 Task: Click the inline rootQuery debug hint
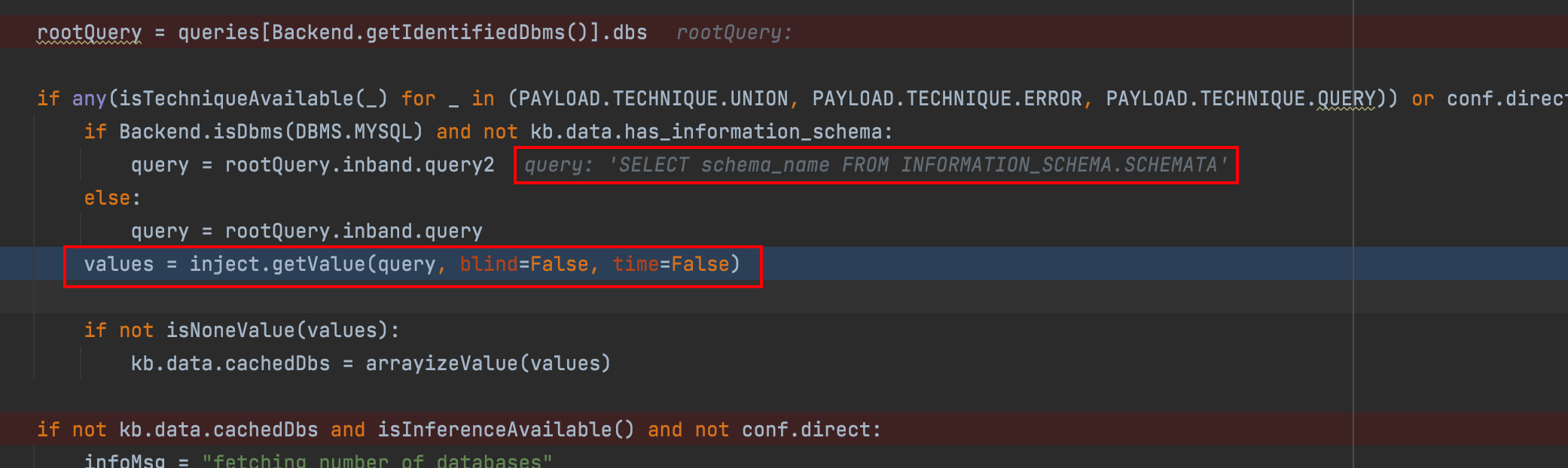[734, 32]
